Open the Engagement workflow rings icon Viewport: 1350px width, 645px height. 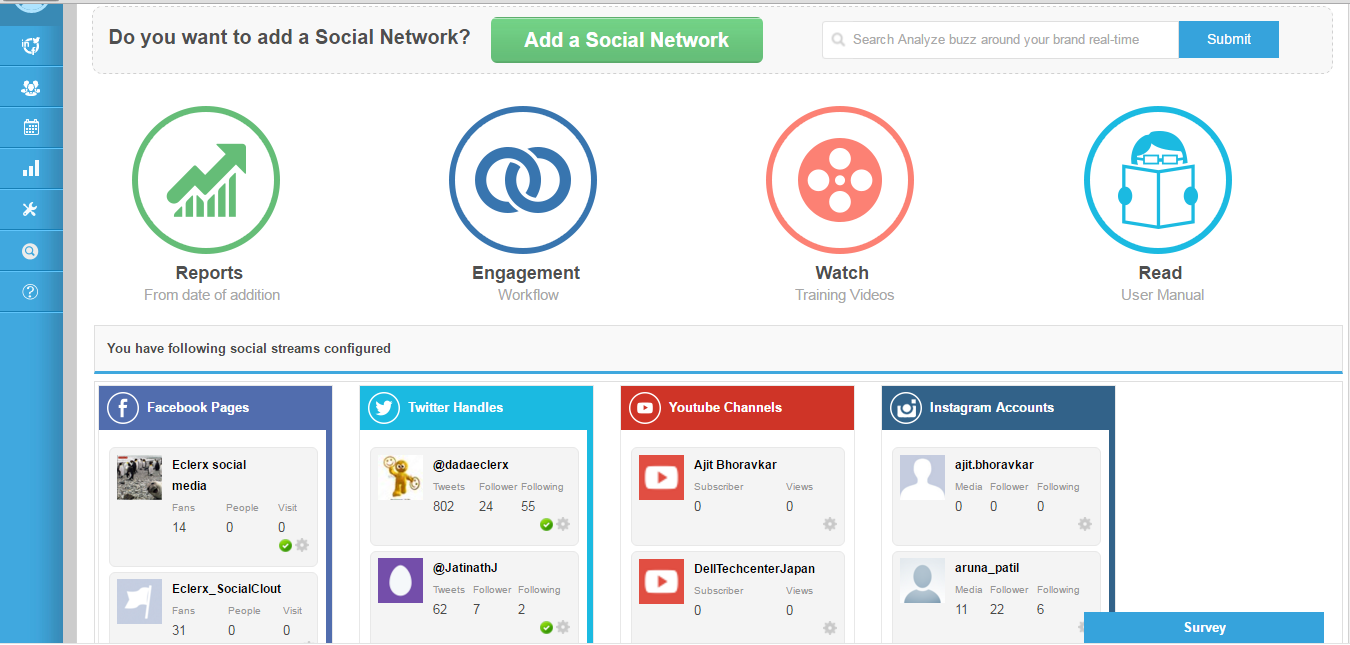click(523, 181)
